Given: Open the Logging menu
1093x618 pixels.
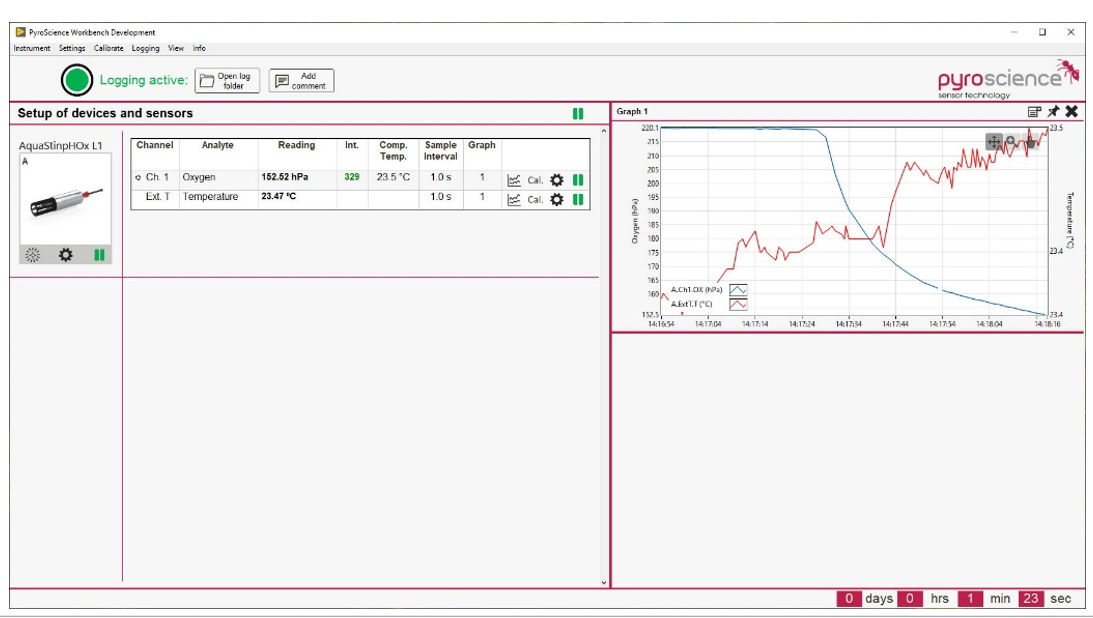Looking at the screenshot, I should pyautogui.click(x=145, y=48).
